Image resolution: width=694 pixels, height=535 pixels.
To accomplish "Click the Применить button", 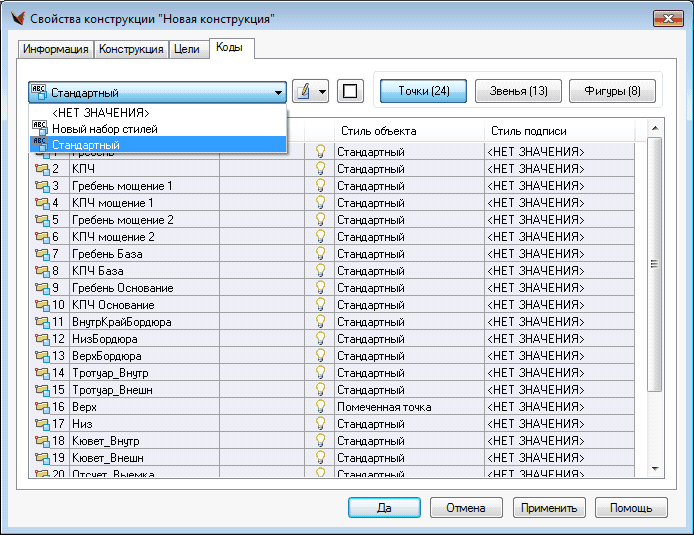I will pyautogui.click(x=549, y=508).
